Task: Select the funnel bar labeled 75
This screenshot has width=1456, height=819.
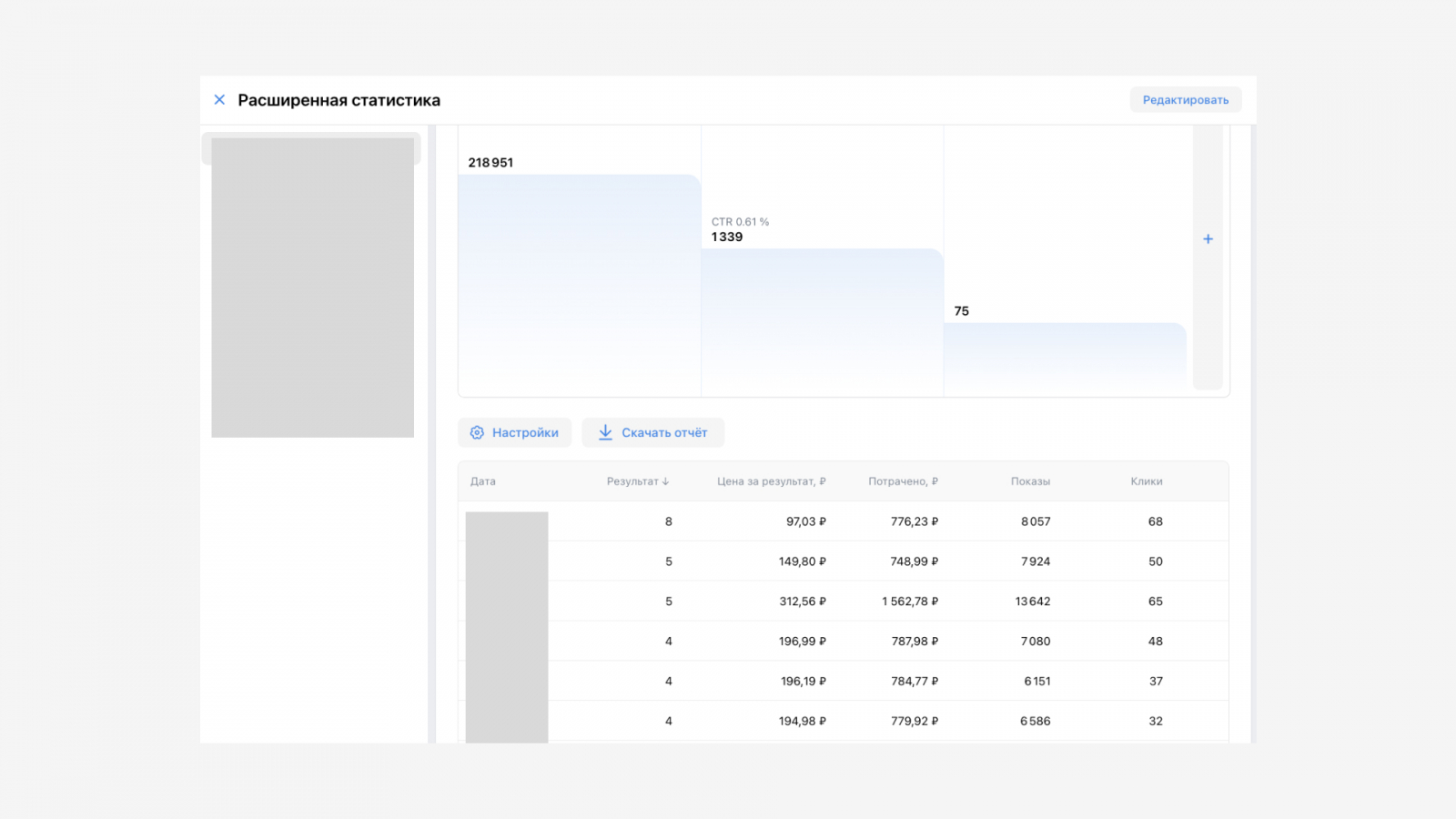Action: click(1066, 359)
